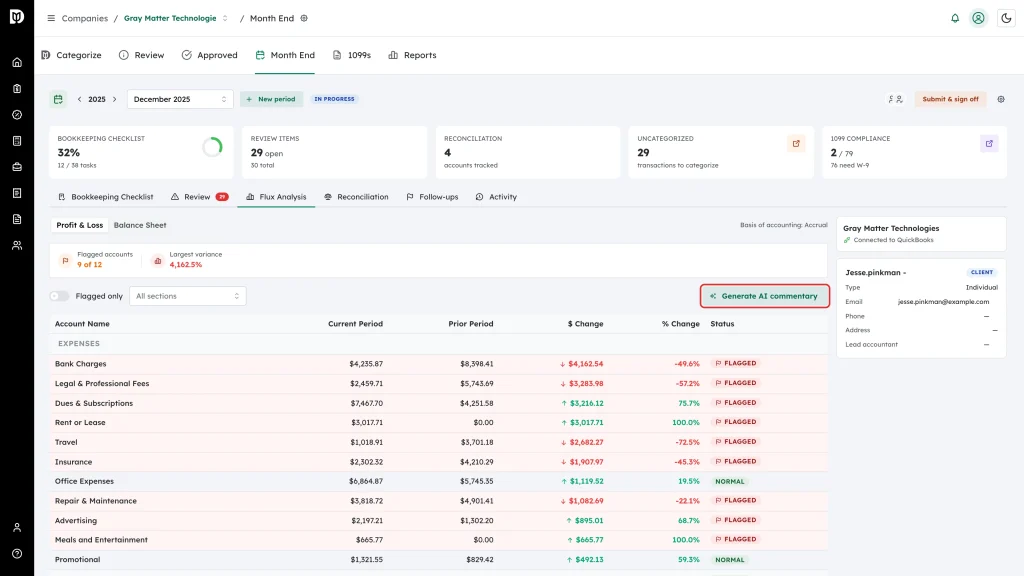Click the bookkeeping checklist progress ring
The height and width of the screenshot is (576, 1024).
212,148
